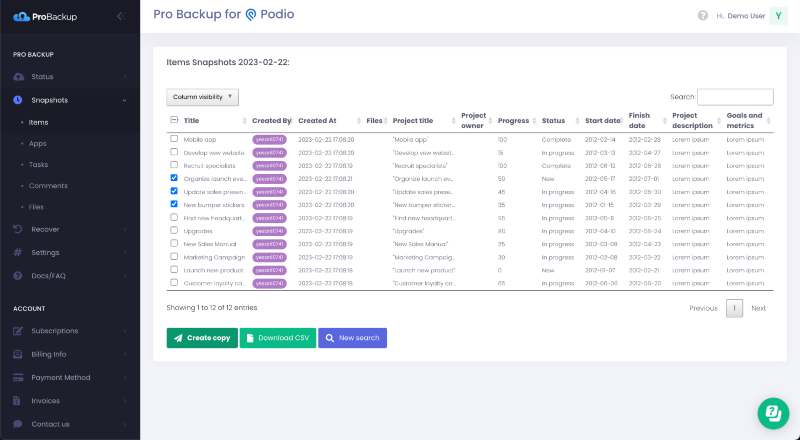
Task: Click the Create copy button
Action: pyautogui.click(x=202, y=338)
